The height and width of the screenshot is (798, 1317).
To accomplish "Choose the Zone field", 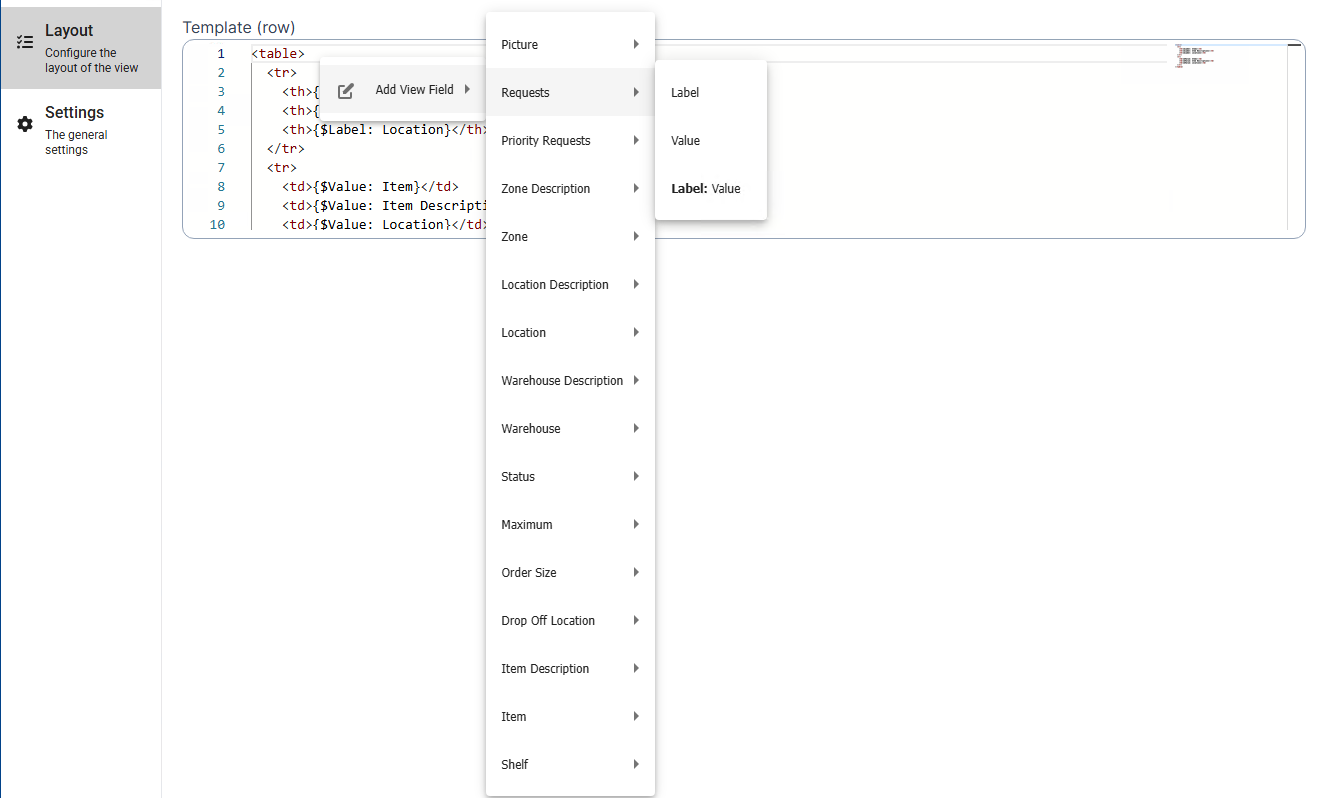I will [570, 236].
